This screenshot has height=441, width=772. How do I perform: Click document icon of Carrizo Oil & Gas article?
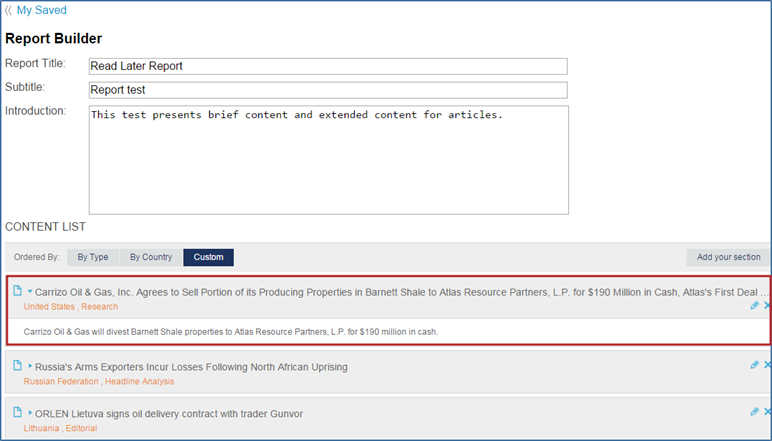[x=17, y=290]
